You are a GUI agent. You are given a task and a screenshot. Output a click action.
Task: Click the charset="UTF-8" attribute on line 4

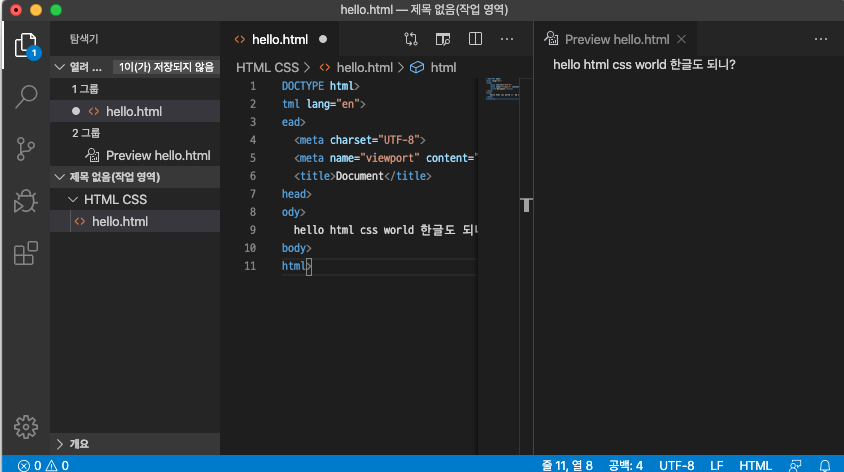pyautogui.click(x=375, y=140)
